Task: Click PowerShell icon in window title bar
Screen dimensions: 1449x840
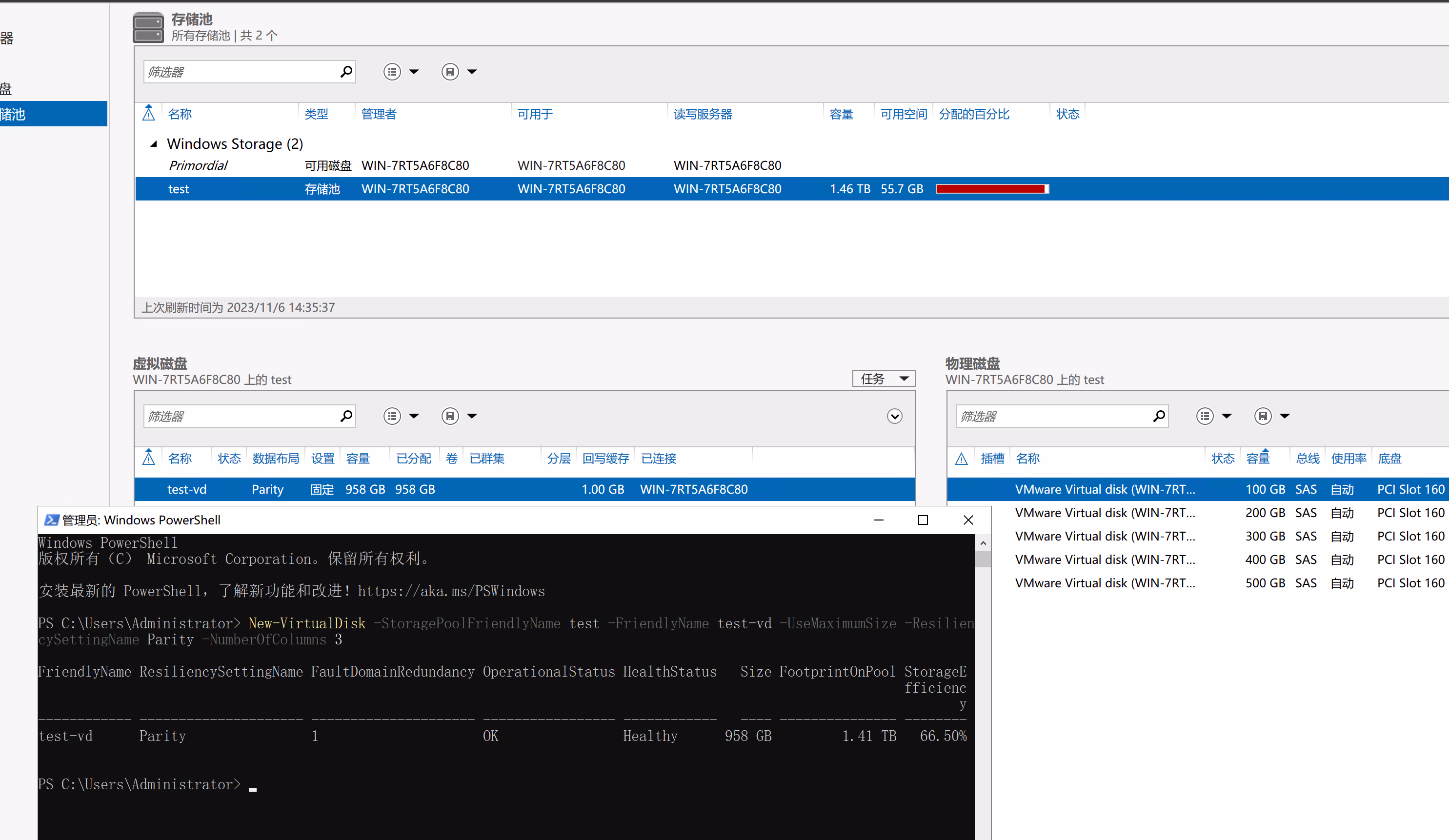Action: point(51,520)
